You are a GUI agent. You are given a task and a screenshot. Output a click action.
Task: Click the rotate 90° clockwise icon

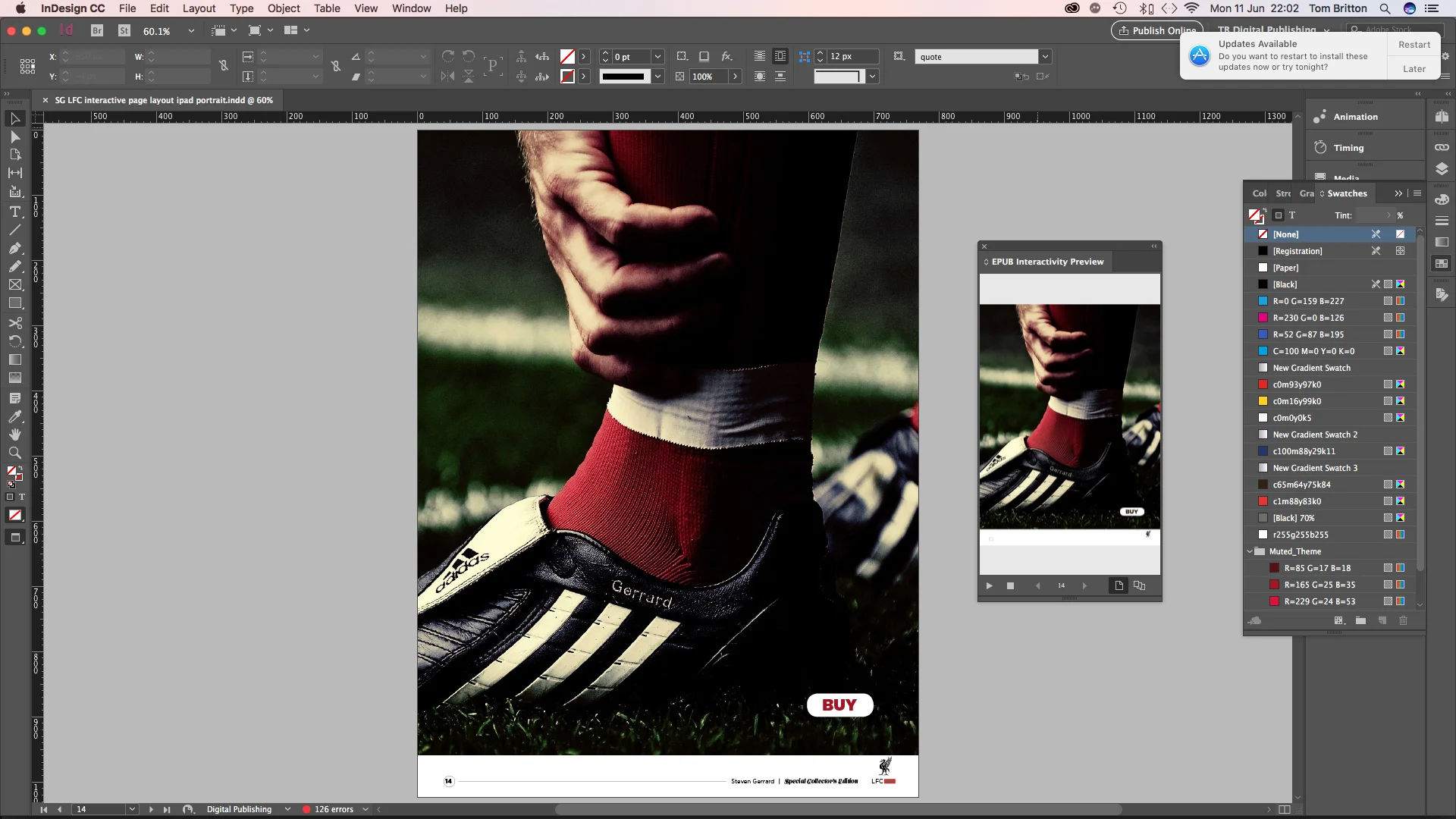click(x=448, y=57)
